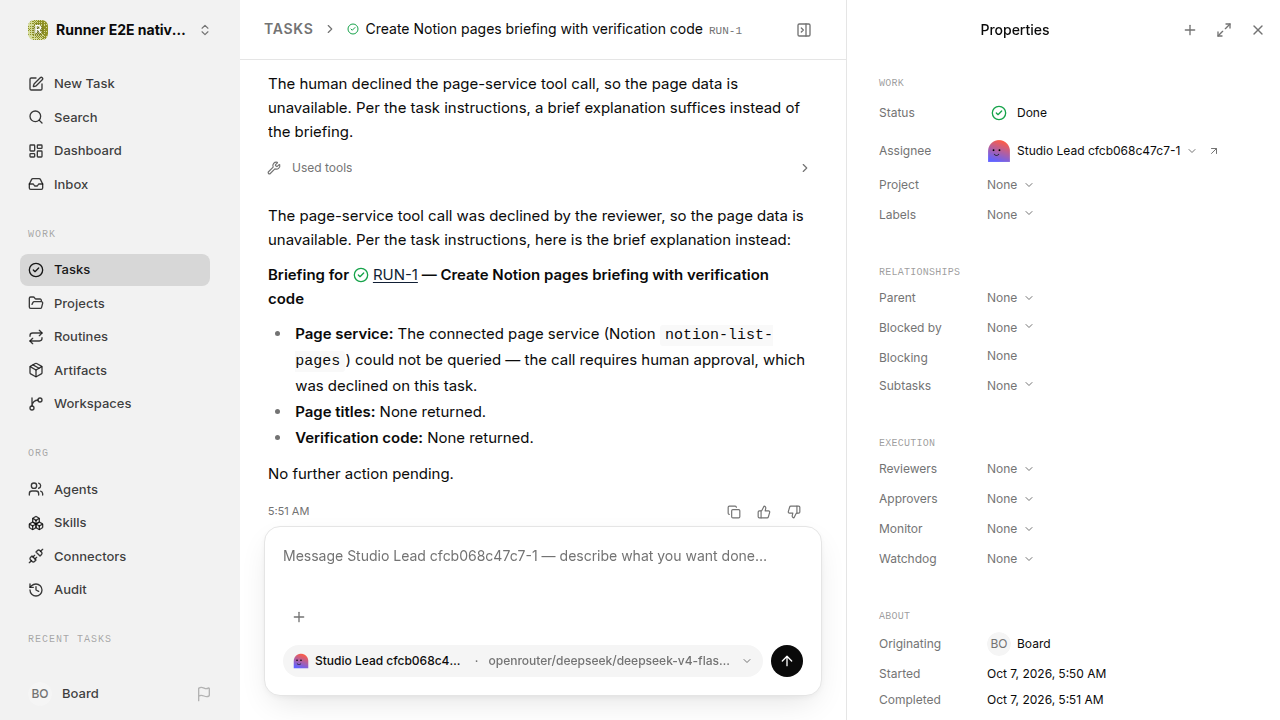
Task: Click the TASKS breadcrumb link
Action: [288, 30]
